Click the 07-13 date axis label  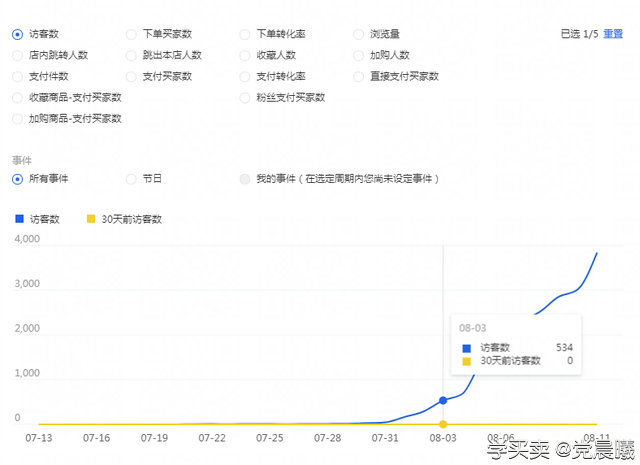pyautogui.click(x=39, y=438)
